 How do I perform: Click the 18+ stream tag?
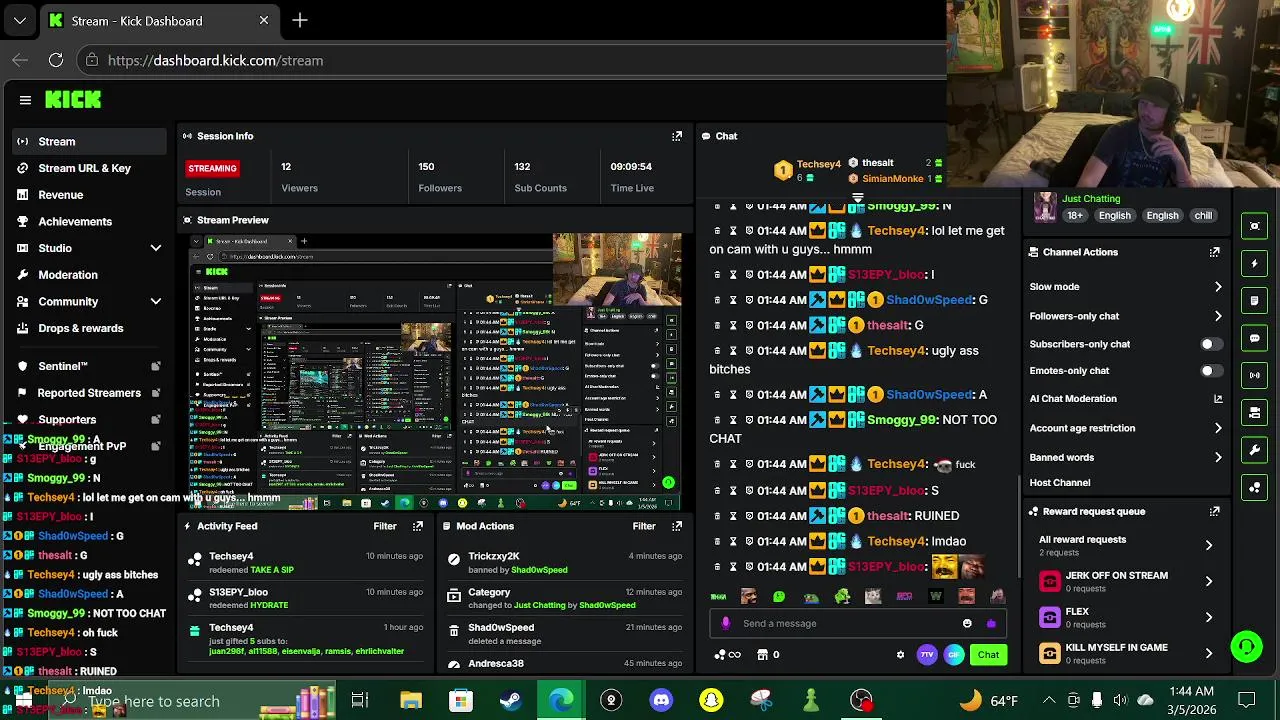[x=1075, y=216]
